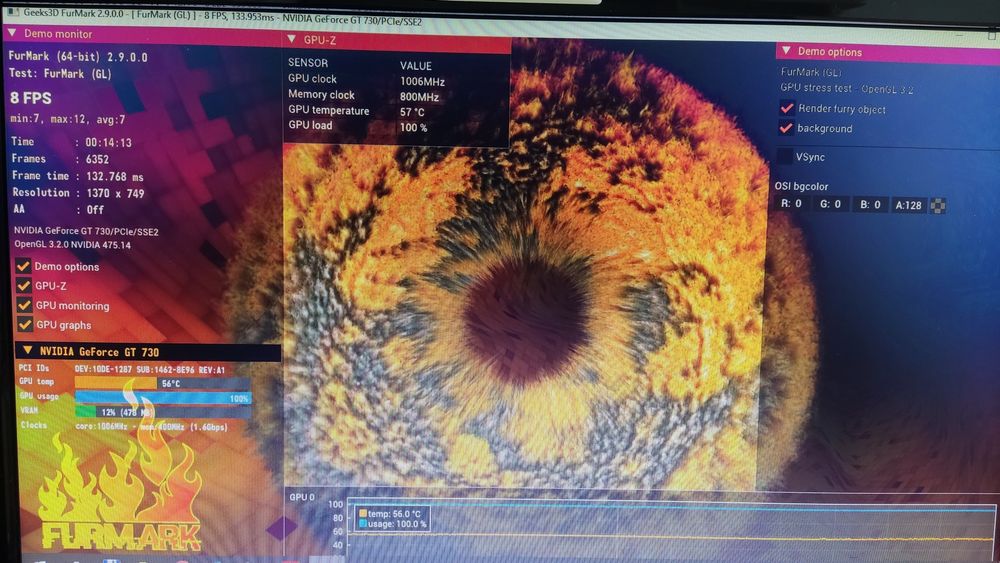Image resolution: width=1000 pixels, height=563 pixels.
Task: Click the GPU temp 56°C bar
Action: click(x=163, y=383)
